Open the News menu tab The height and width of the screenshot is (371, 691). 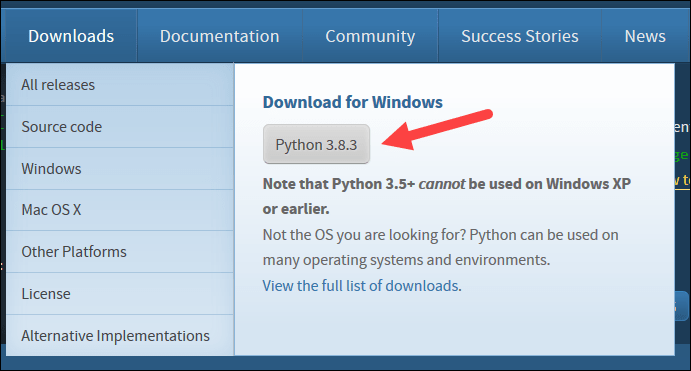click(x=645, y=36)
